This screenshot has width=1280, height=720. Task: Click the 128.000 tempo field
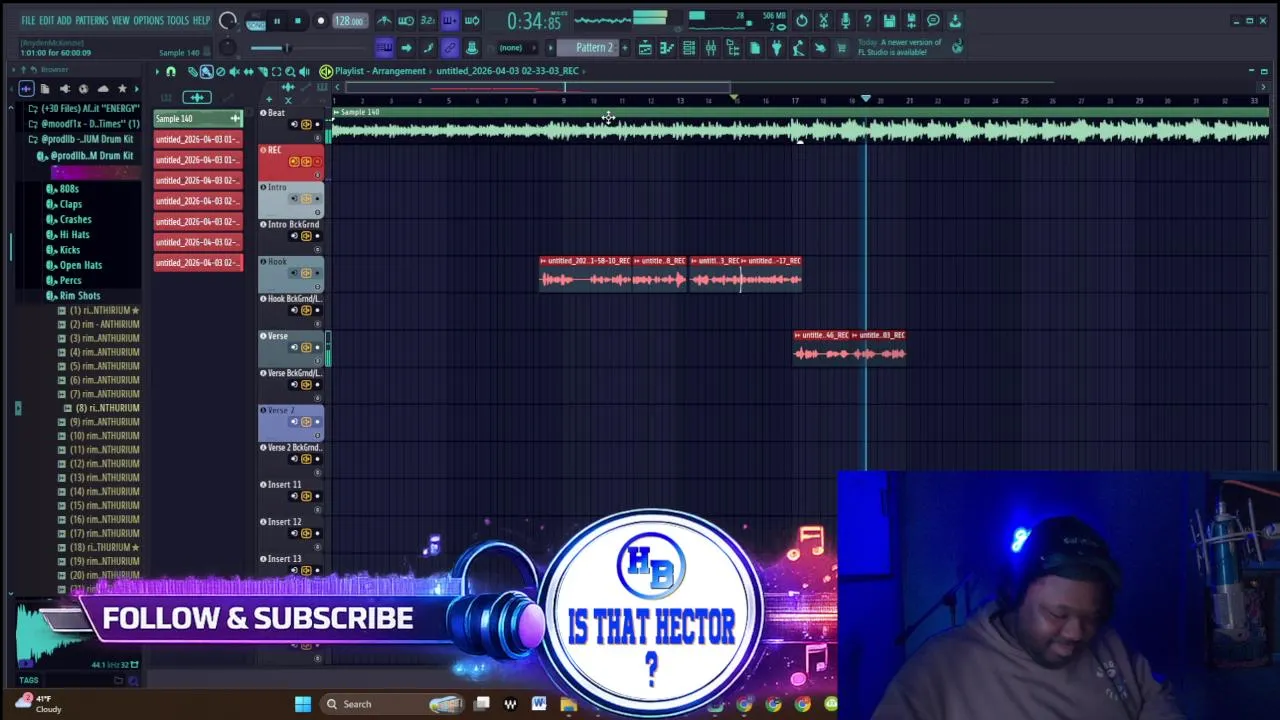pos(349,21)
